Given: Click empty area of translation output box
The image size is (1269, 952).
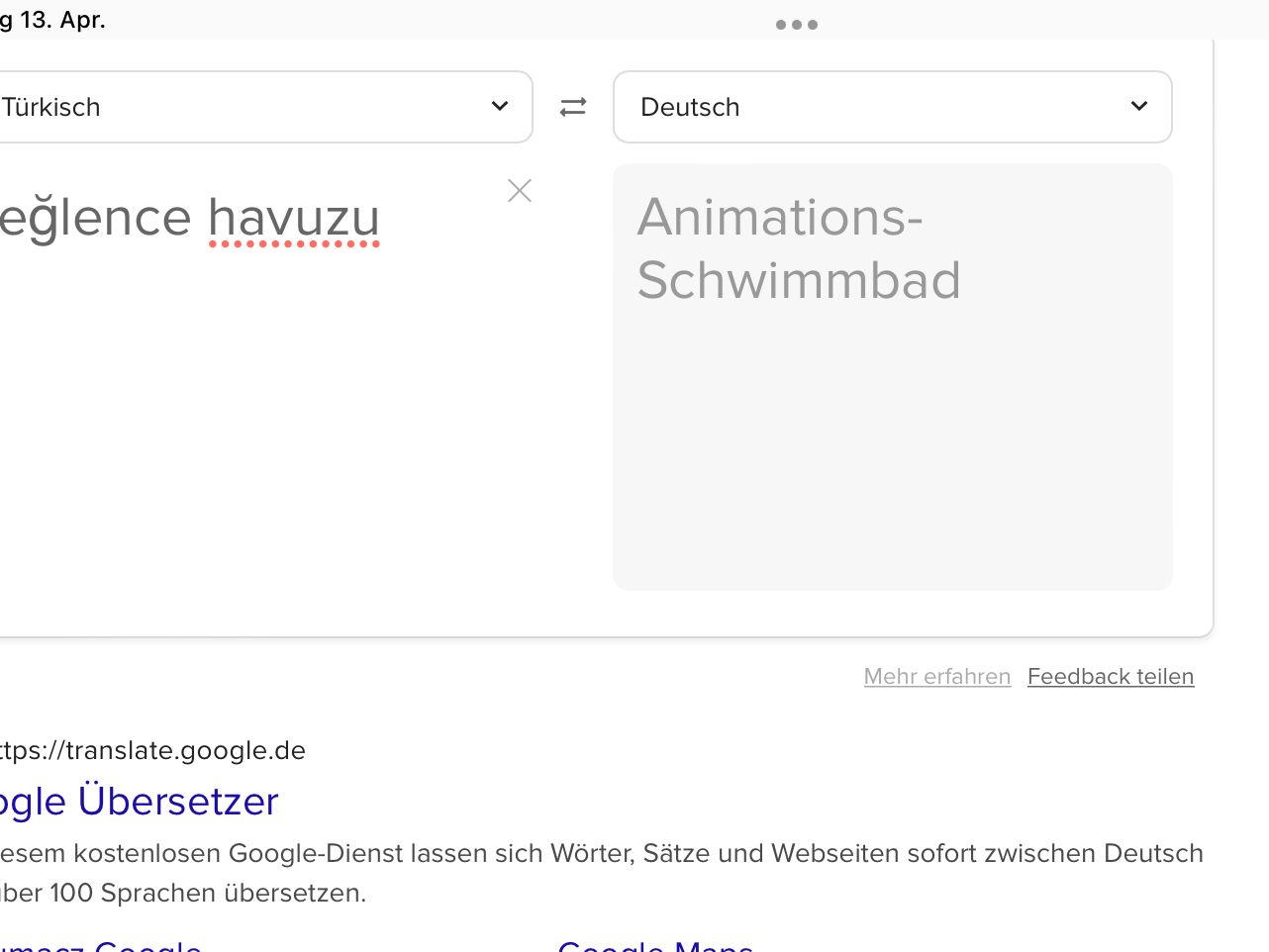Looking at the screenshot, I should coord(891,465).
